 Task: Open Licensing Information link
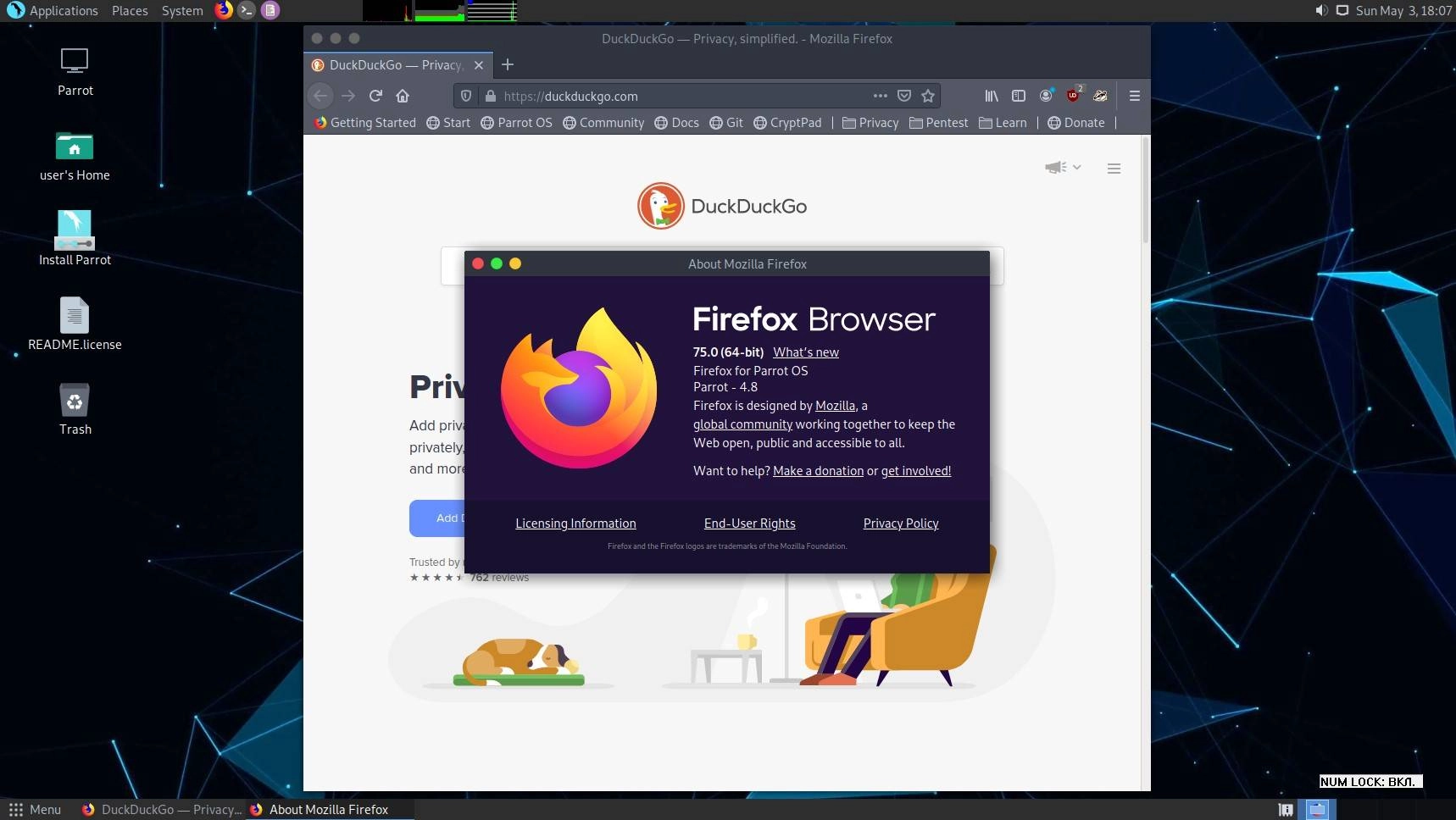[x=575, y=523]
